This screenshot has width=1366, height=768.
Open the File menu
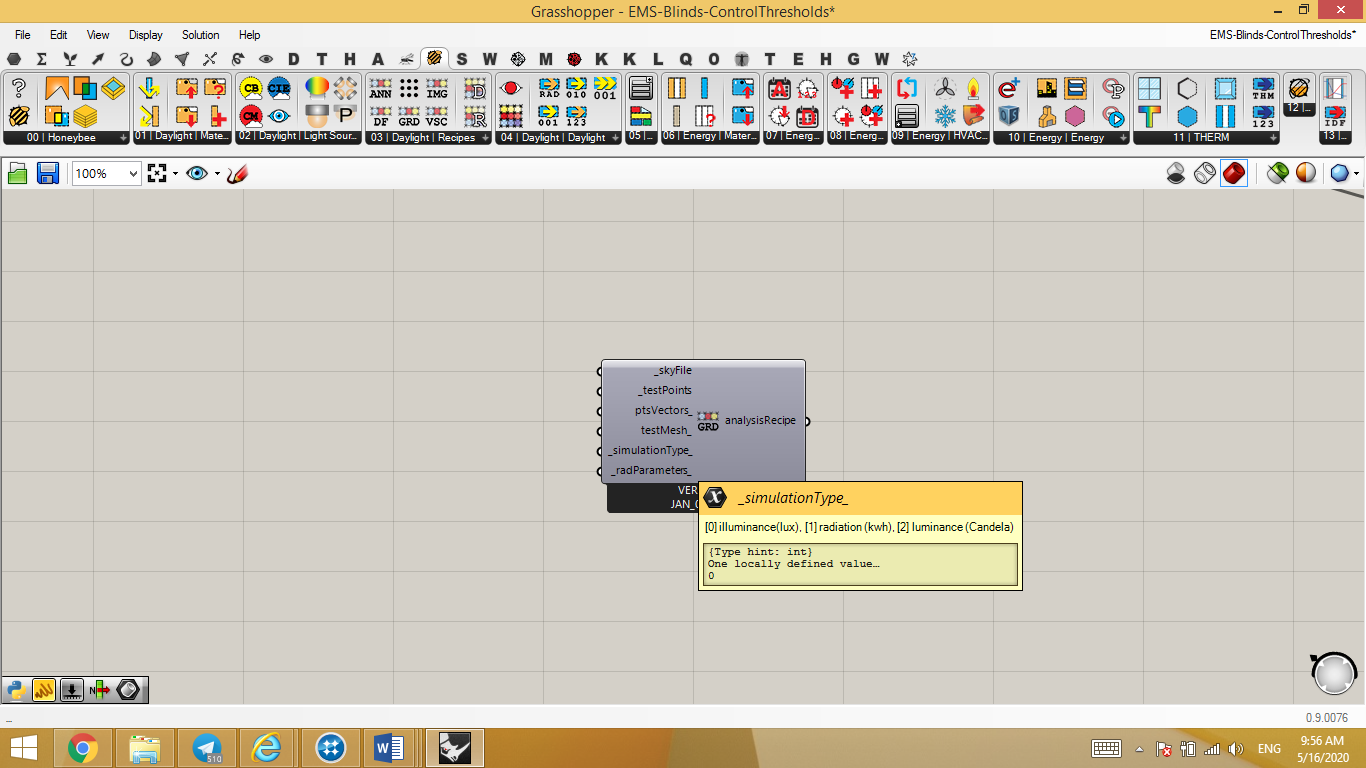(x=22, y=35)
